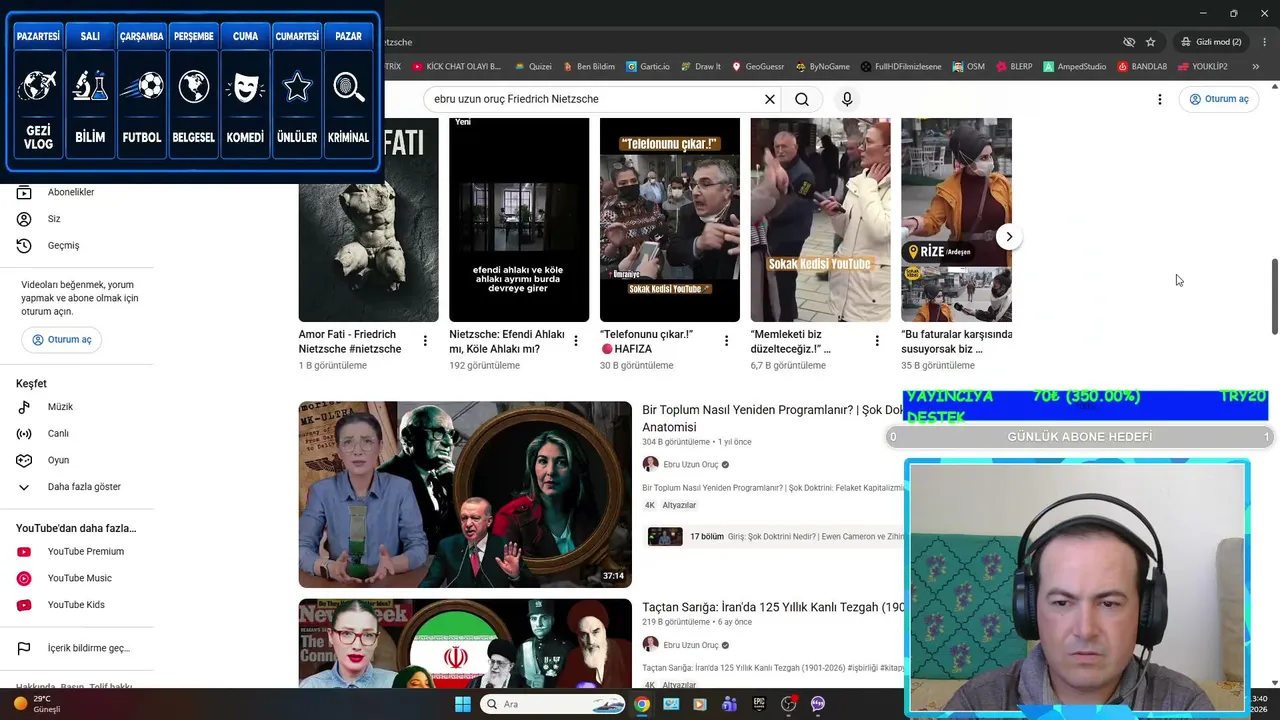Viewport: 1280px width, 720px height.
Task: Open the FullHDFilmizlesene bookmark
Action: (900, 67)
